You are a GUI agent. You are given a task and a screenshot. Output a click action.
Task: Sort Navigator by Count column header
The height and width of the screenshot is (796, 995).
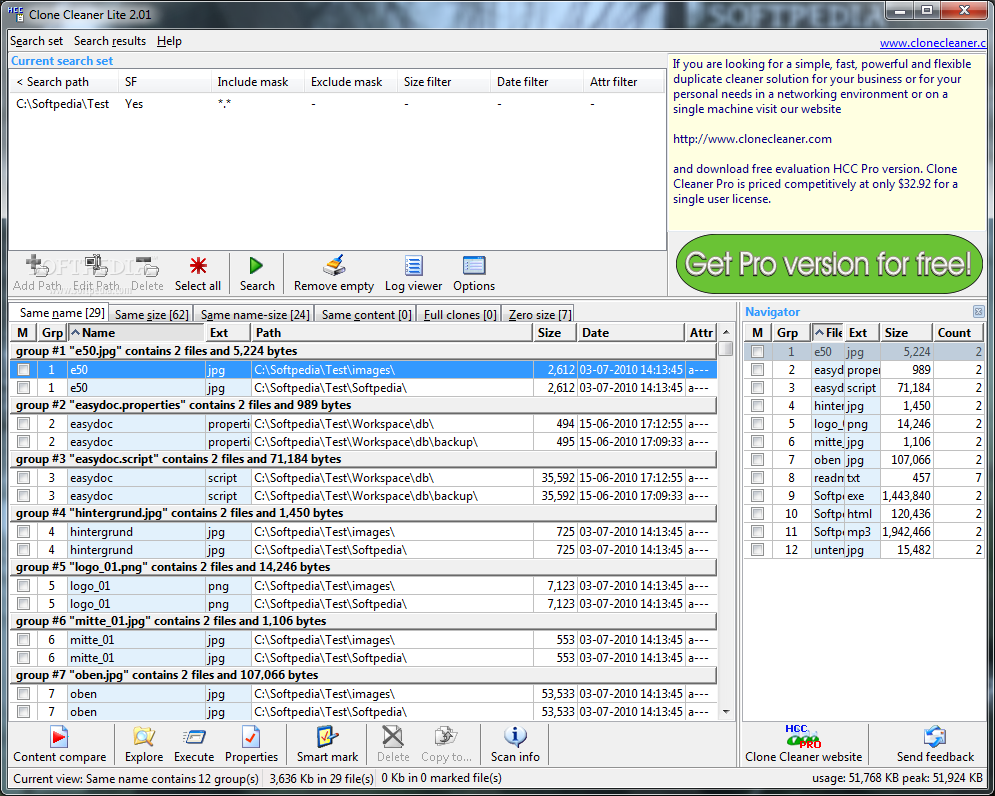pos(958,333)
